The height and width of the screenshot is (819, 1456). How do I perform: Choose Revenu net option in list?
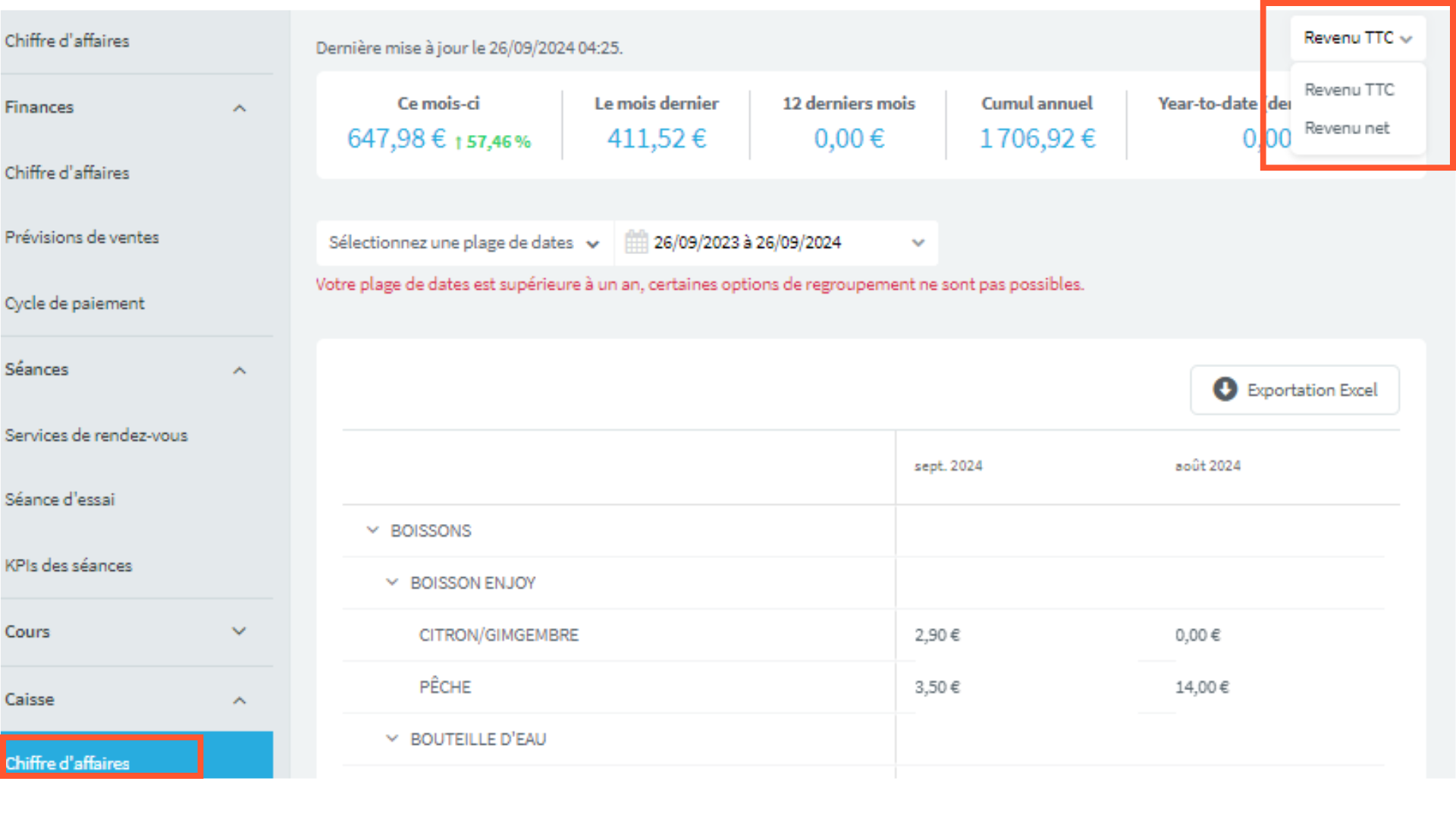click(x=1347, y=128)
